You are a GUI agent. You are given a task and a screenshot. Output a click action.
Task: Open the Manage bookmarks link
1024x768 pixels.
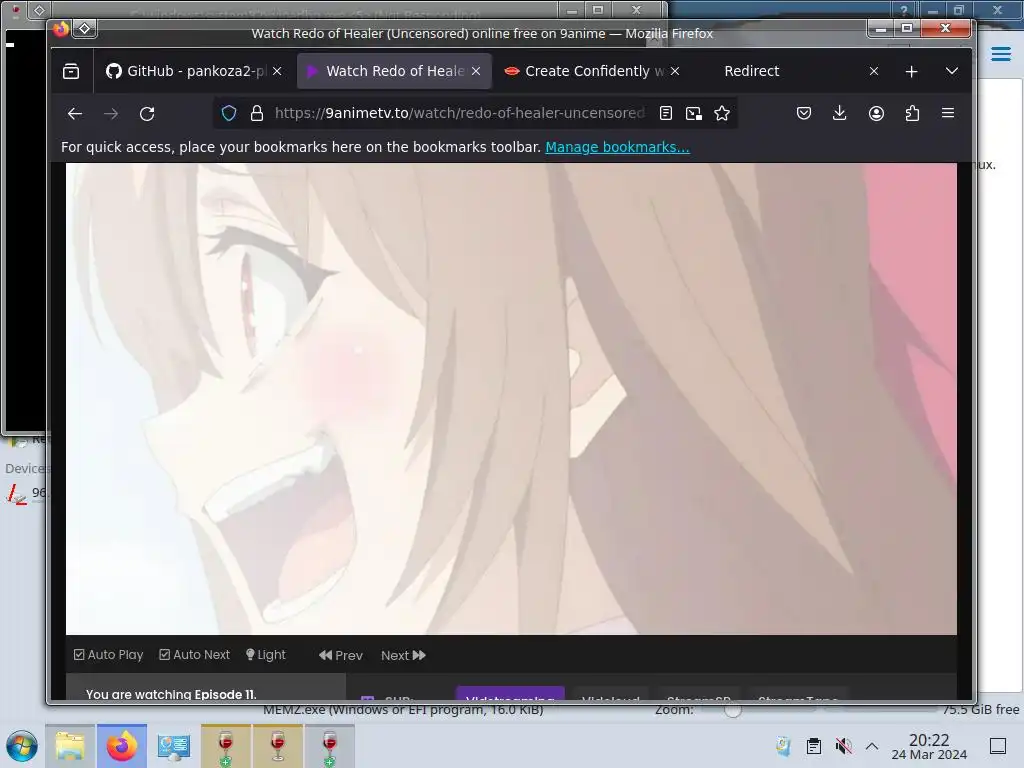tap(617, 147)
